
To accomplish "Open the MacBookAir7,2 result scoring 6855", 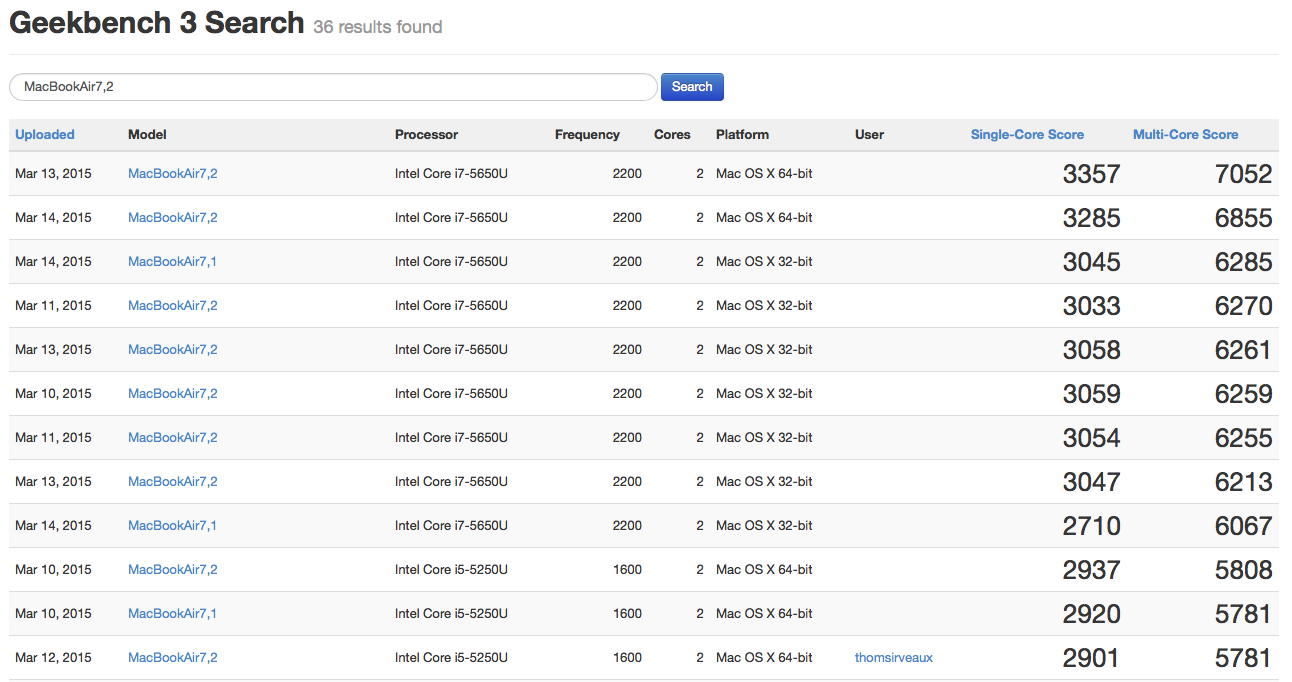I will click(173, 217).
